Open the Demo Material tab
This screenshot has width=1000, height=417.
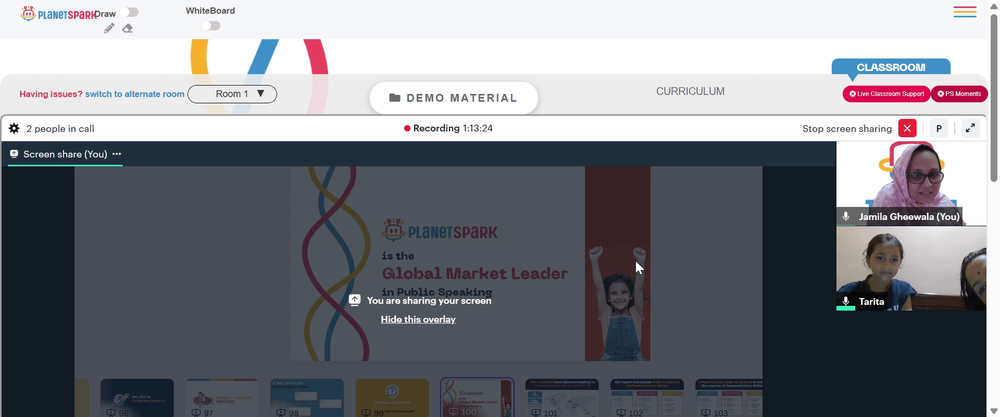(453, 98)
